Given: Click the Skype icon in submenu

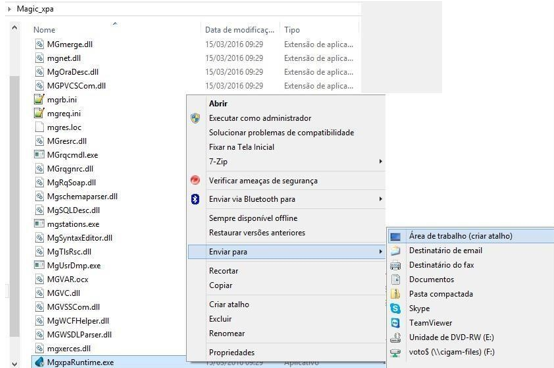Looking at the screenshot, I should point(395,309).
